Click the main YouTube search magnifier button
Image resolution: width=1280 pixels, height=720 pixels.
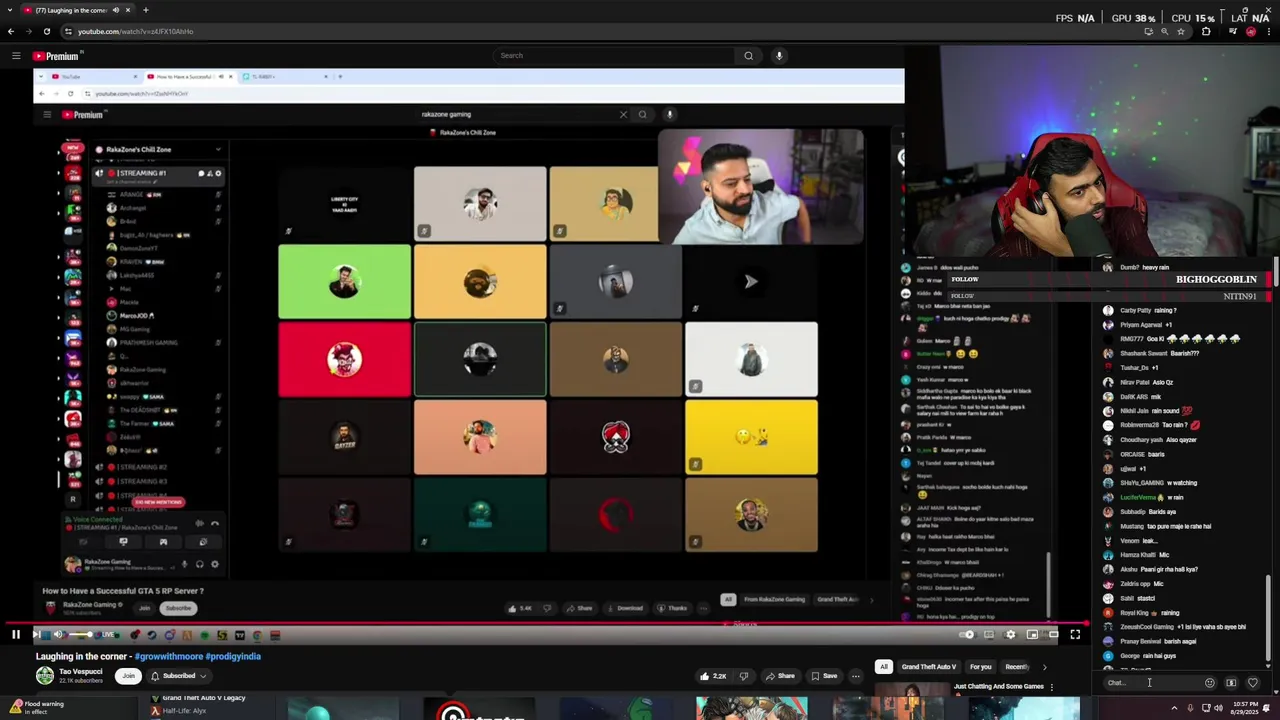[748, 56]
